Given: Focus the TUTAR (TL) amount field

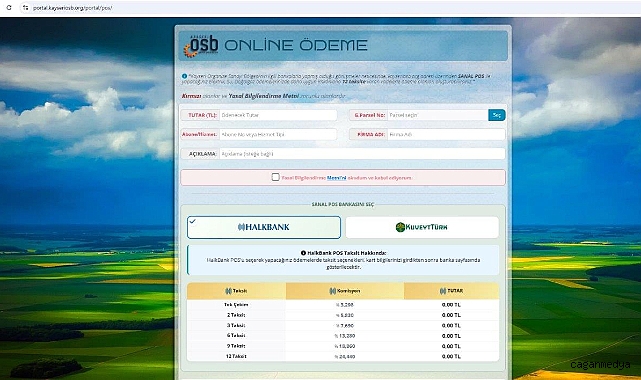Looking at the screenshot, I should tap(278, 115).
